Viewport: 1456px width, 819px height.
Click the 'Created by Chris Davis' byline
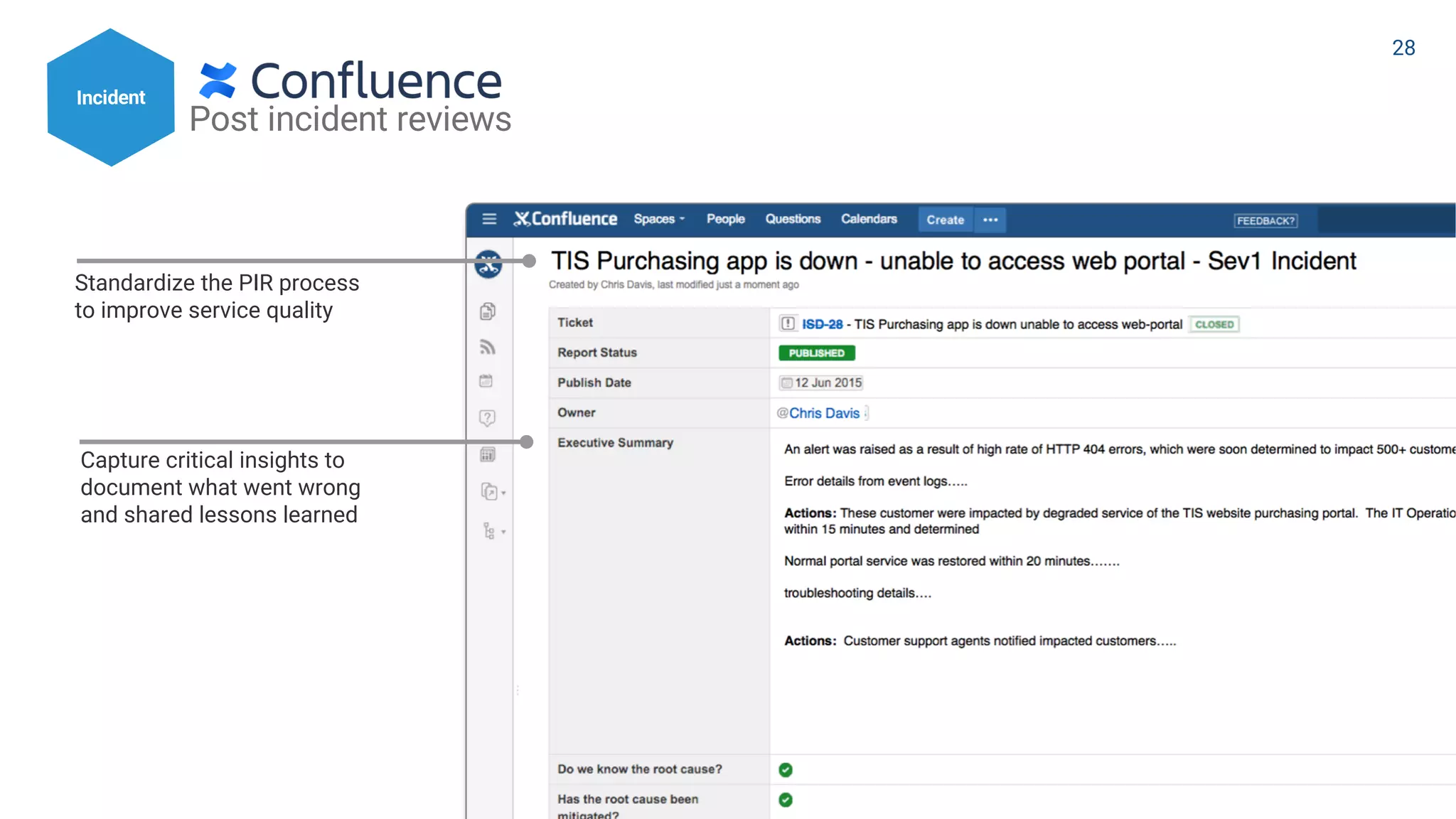click(673, 284)
